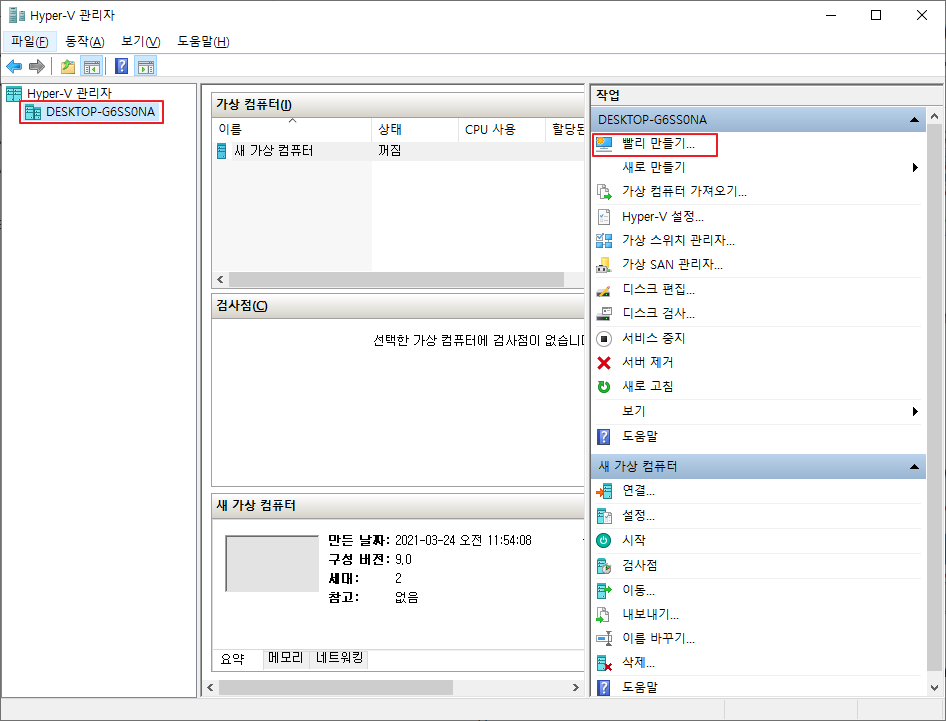Click the 서비스 중지 stop icon
Viewport: 946px width, 721px height.
click(x=604, y=338)
